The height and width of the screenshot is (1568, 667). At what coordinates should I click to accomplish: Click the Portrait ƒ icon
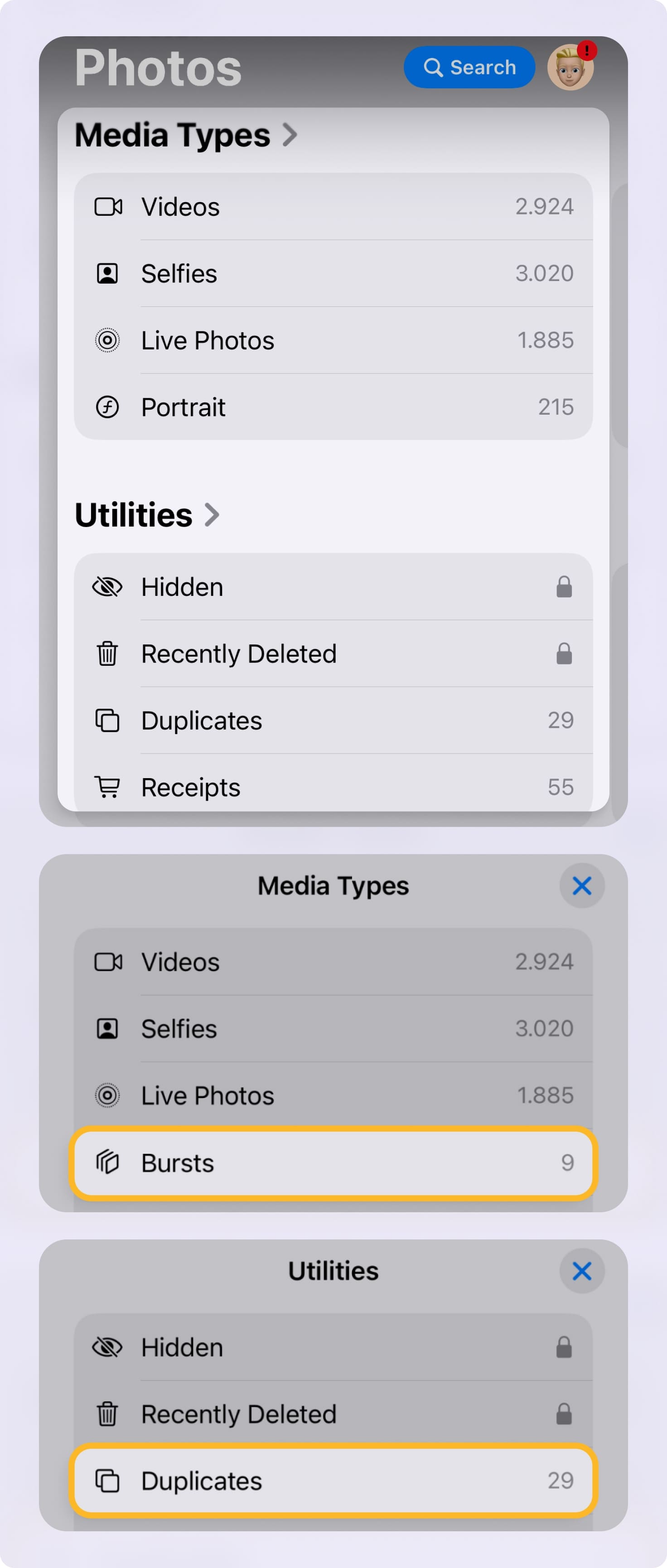108,407
